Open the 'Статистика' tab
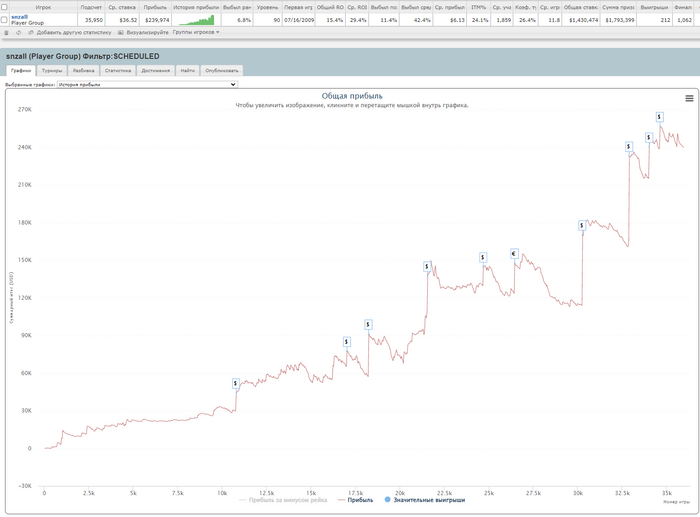700x517 pixels. 118,71
